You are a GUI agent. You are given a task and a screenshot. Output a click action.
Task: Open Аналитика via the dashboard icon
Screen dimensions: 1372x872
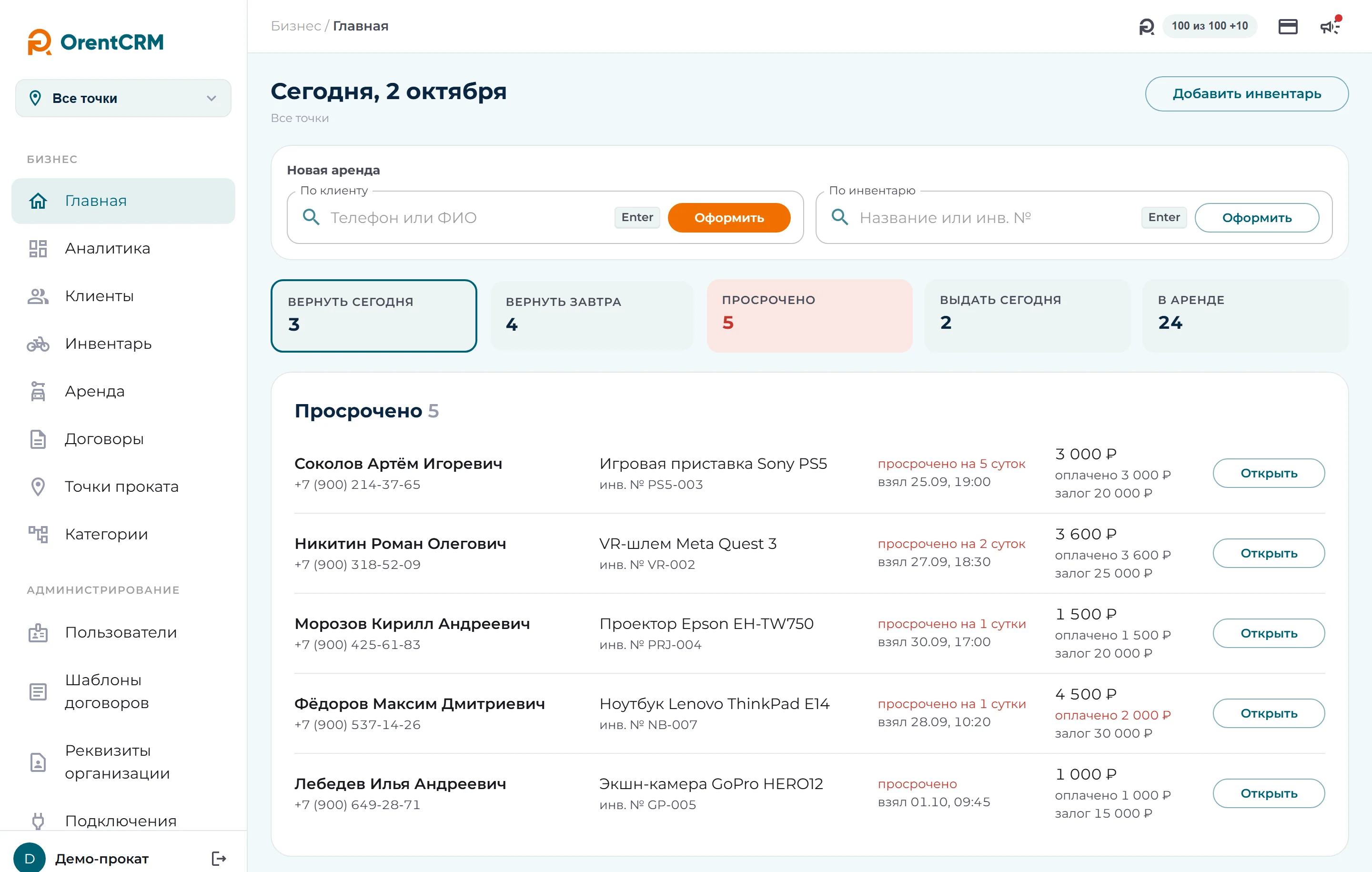pyautogui.click(x=38, y=248)
